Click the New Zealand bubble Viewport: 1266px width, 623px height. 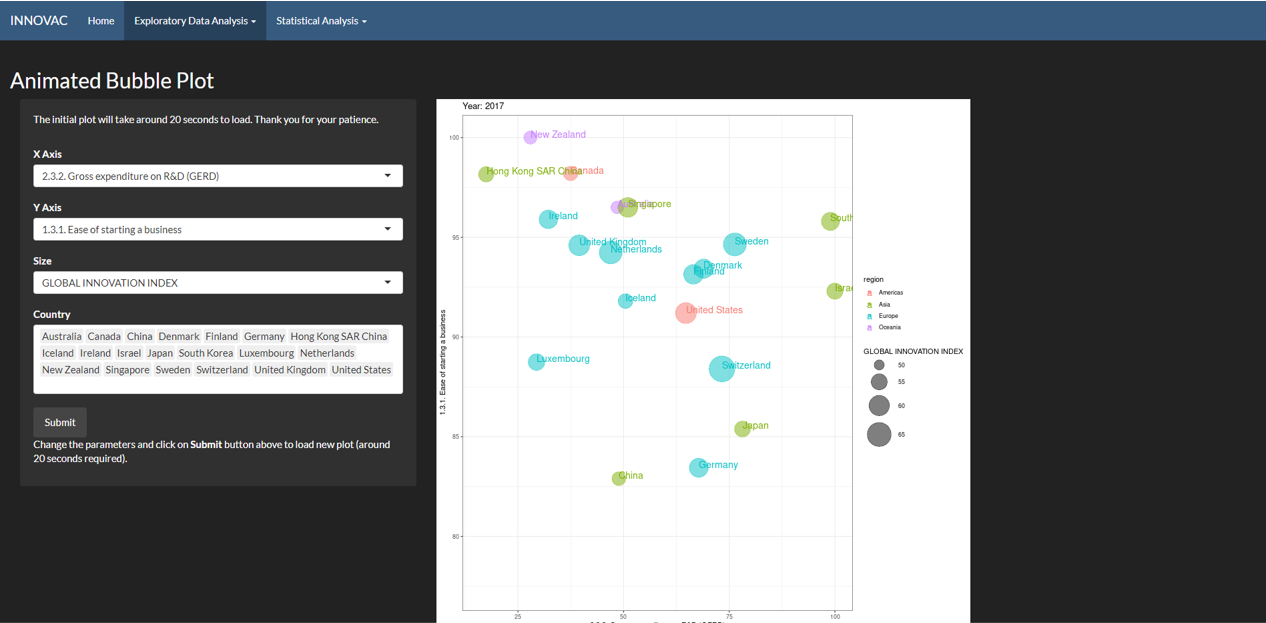tap(530, 137)
